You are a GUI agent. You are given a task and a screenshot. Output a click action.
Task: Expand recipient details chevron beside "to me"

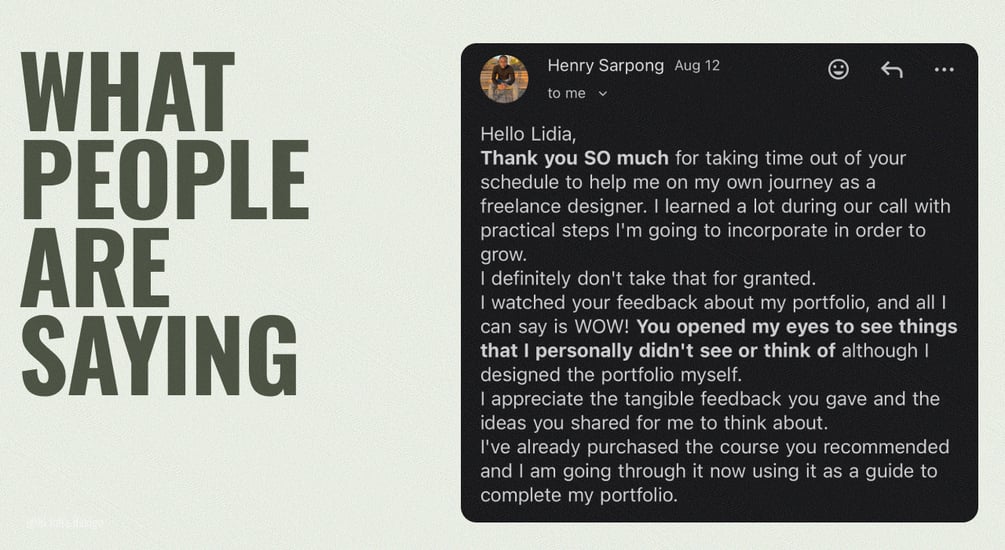click(x=603, y=94)
